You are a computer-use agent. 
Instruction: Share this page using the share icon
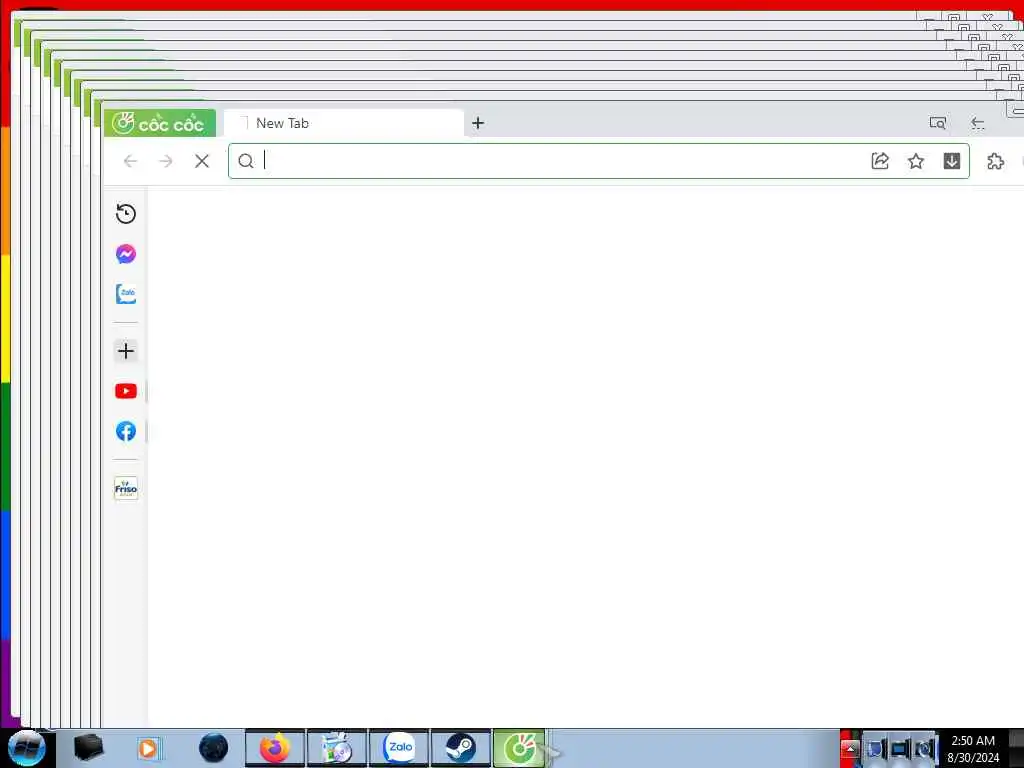coord(880,161)
